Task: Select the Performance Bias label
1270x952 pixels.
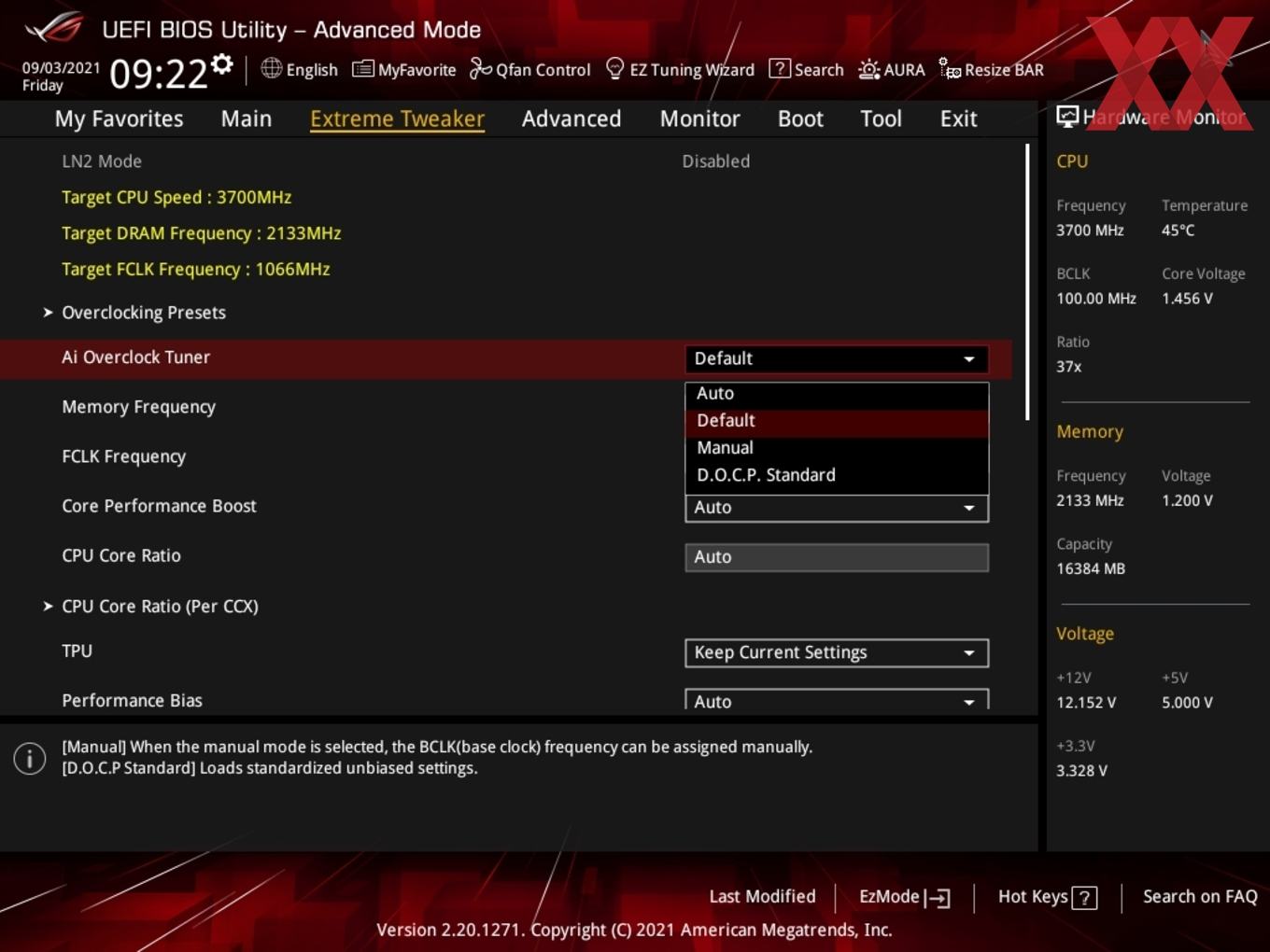Action: [132, 700]
